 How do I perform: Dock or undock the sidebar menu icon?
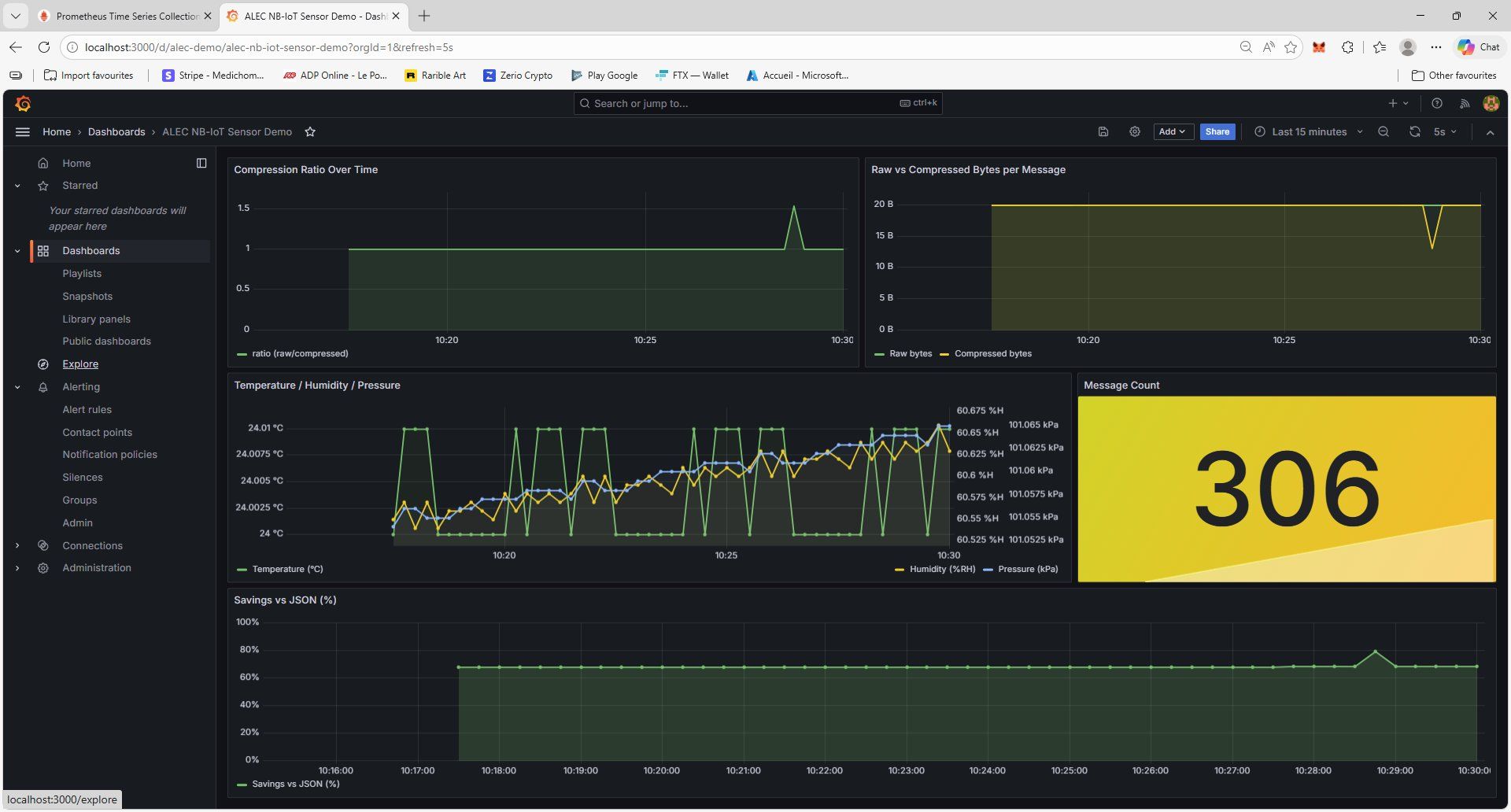(201, 164)
